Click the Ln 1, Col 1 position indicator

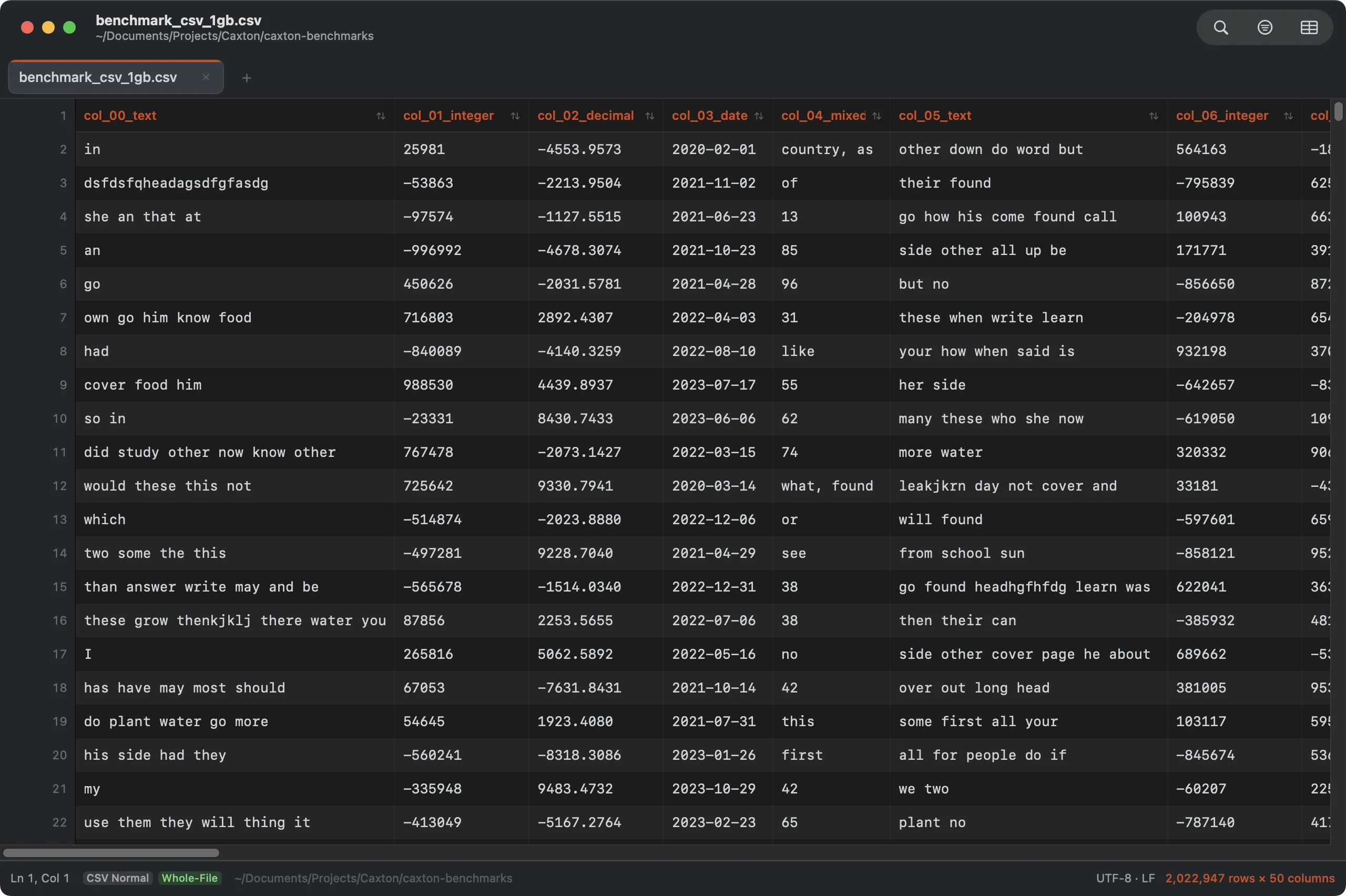coord(40,878)
